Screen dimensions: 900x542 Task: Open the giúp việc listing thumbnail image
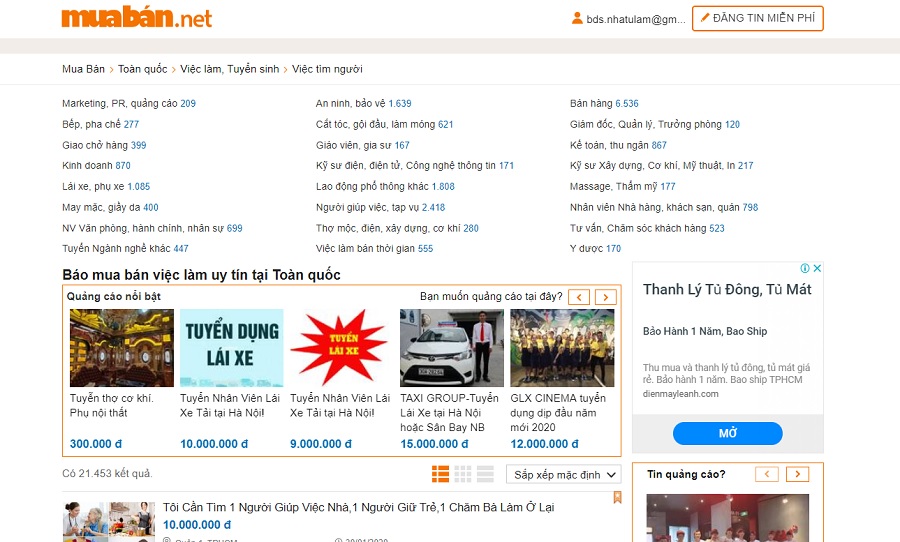coord(108,522)
